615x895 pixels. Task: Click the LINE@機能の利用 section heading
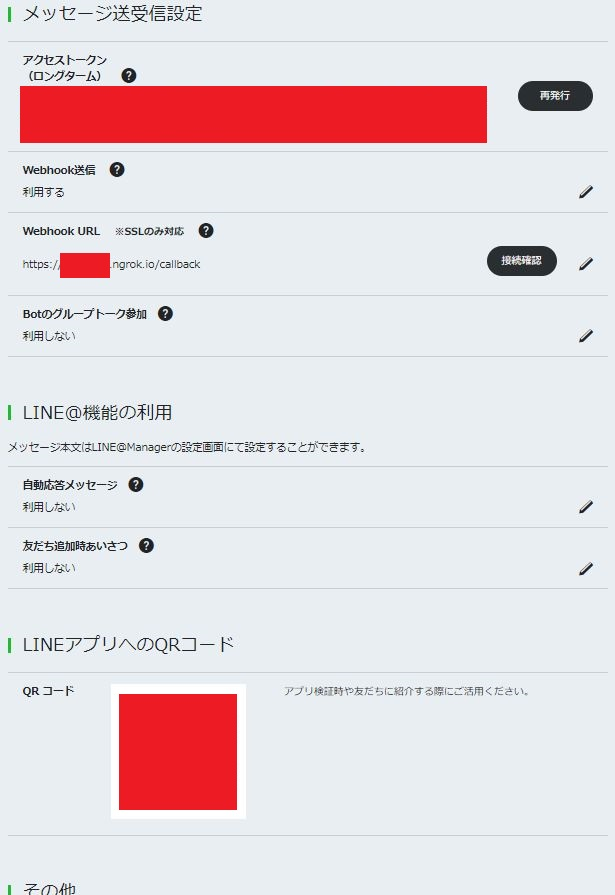(97, 412)
